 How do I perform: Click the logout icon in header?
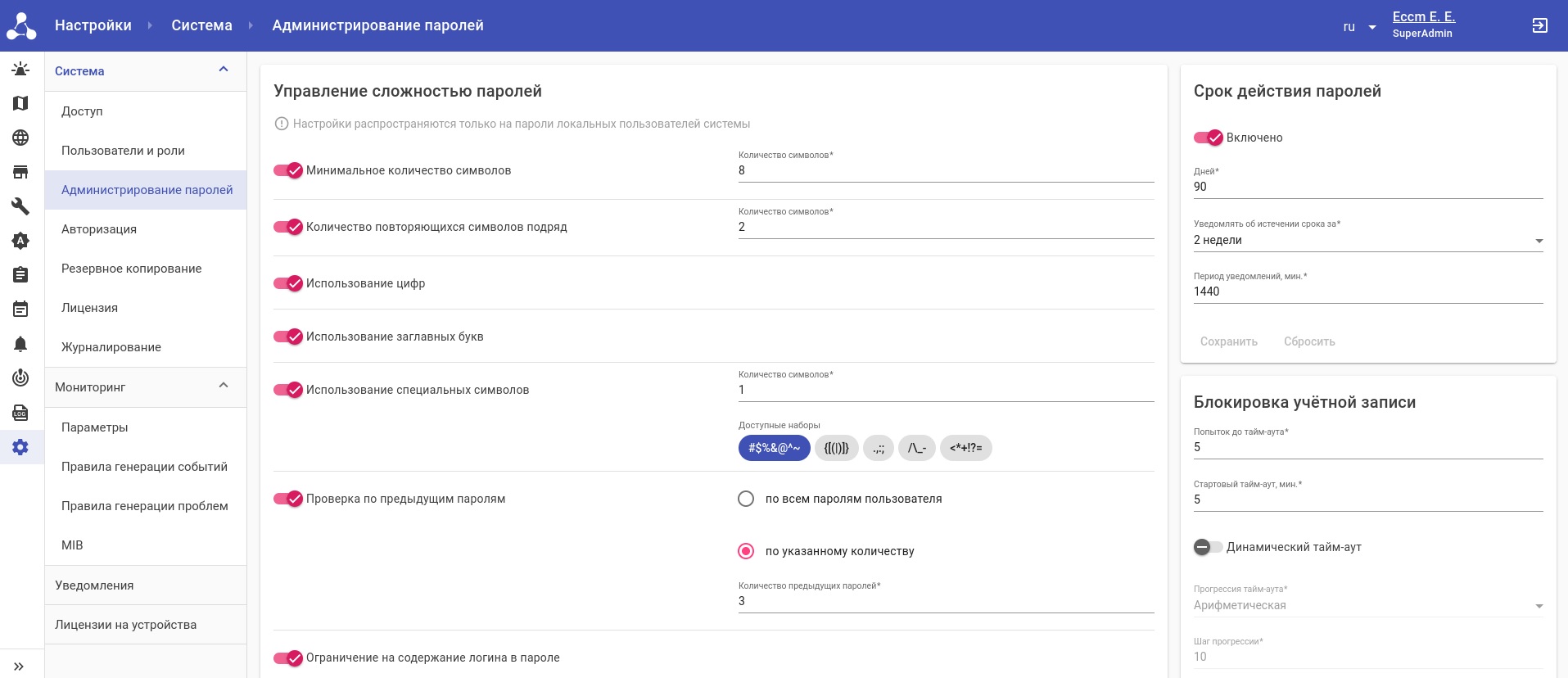1539,25
